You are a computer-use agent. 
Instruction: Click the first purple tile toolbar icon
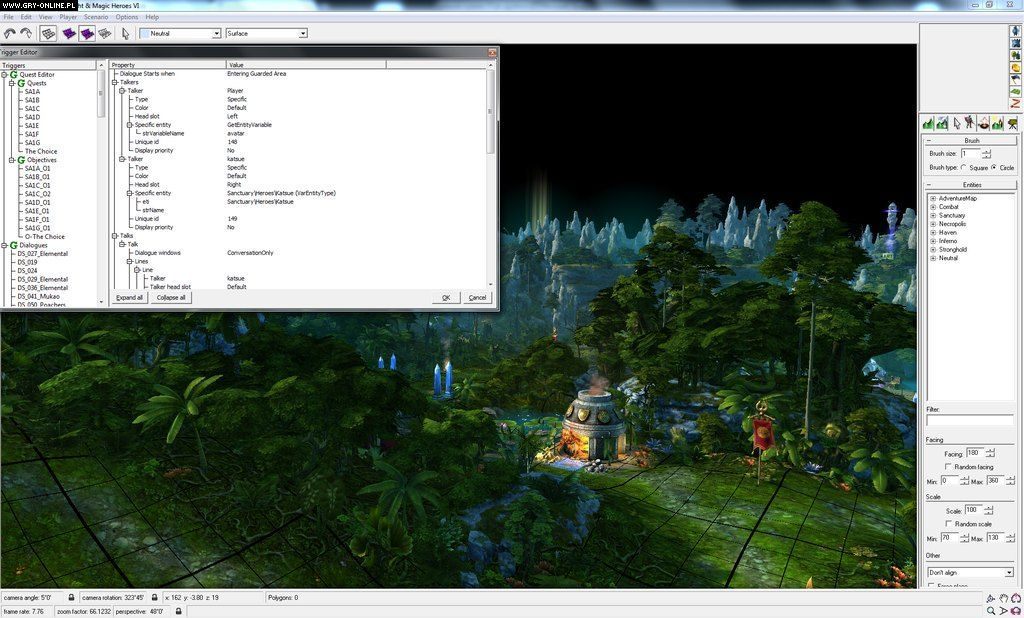[x=69, y=33]
